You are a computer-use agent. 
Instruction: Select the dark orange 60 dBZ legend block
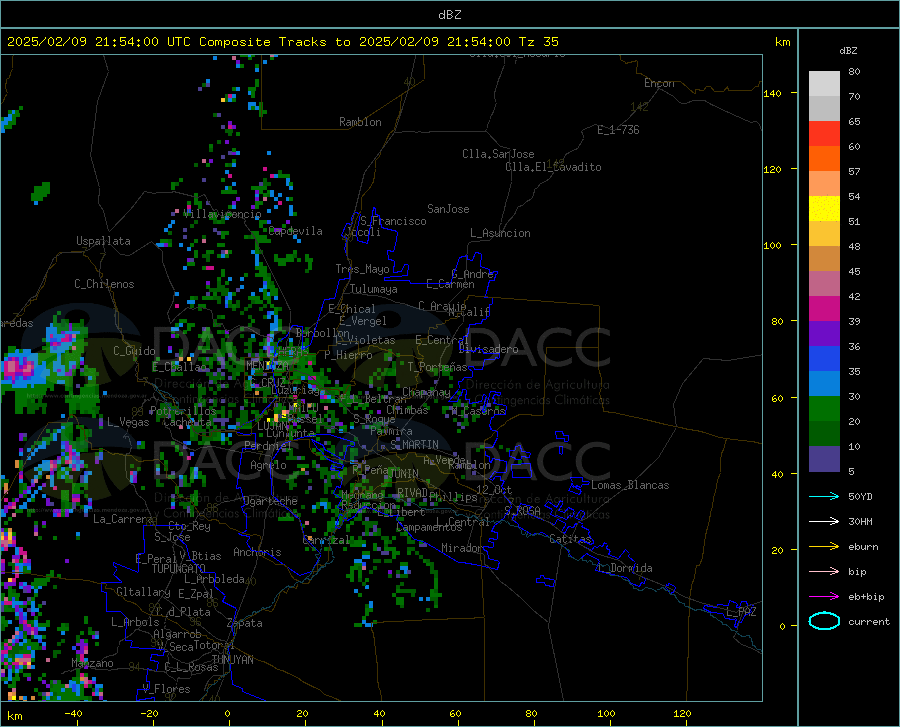[x=824, y=158]
